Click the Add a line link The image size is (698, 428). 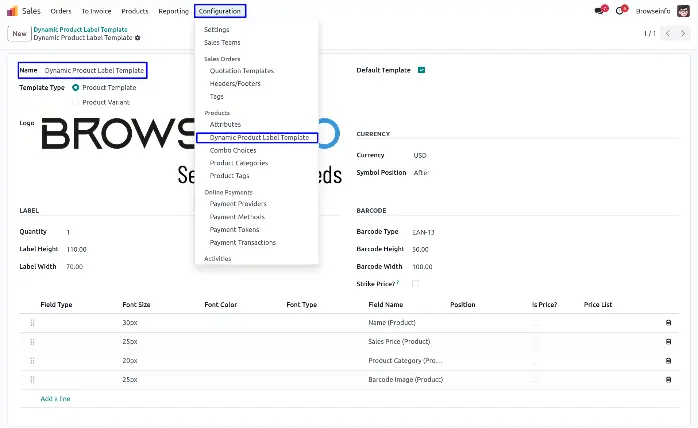coord(56,399)
